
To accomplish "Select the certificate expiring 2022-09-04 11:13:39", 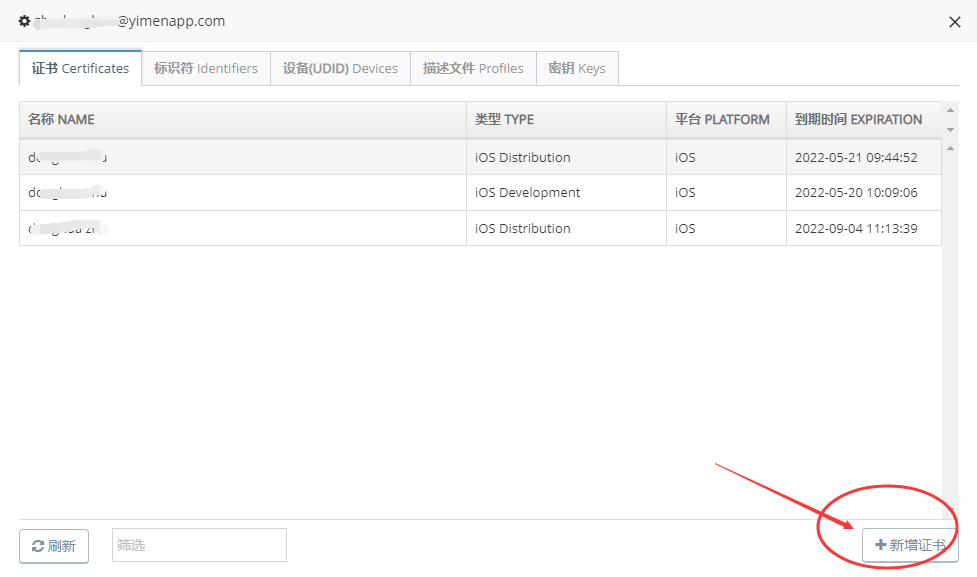I will point(480,228).
